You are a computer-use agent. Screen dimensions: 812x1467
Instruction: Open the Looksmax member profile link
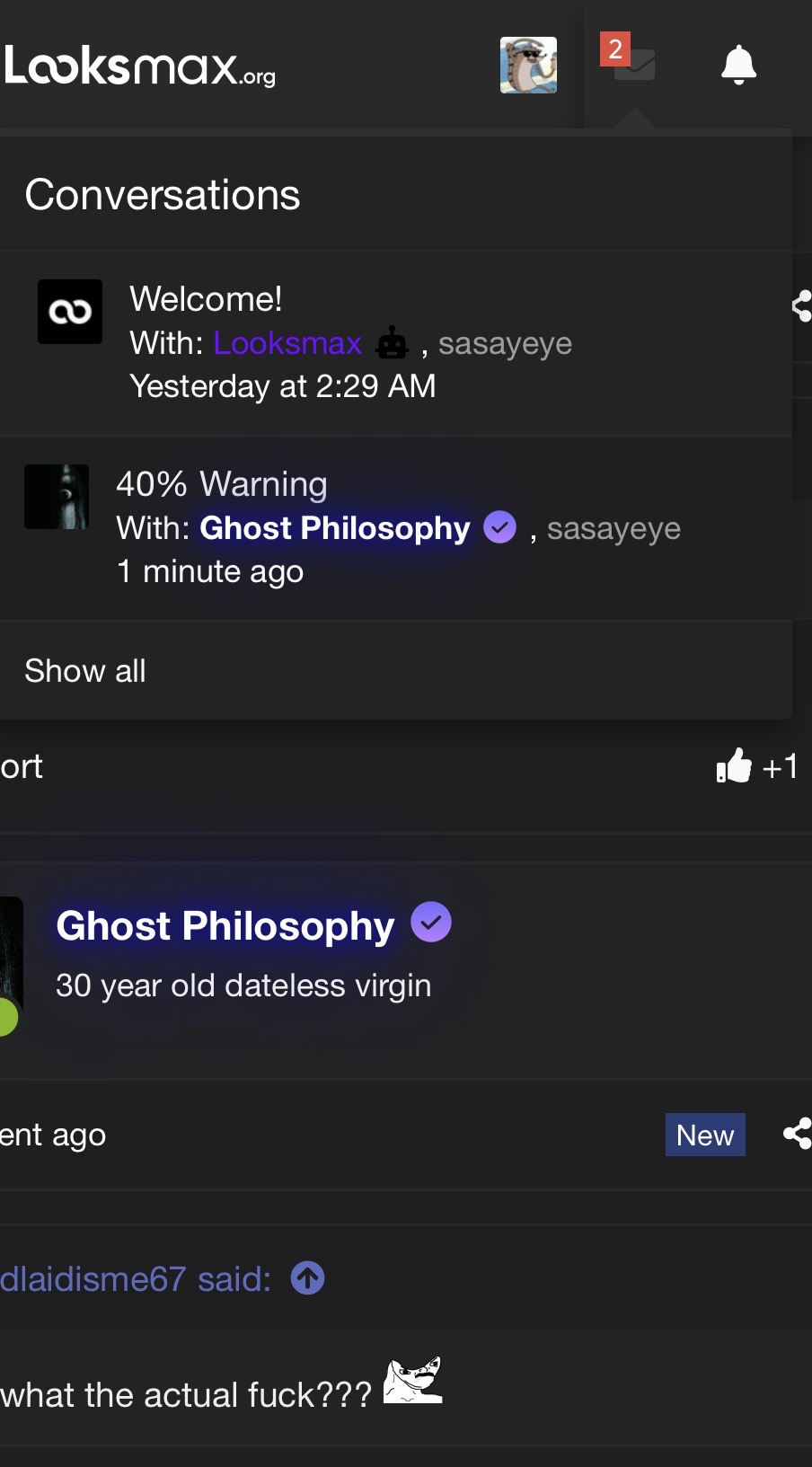[287, 343]
